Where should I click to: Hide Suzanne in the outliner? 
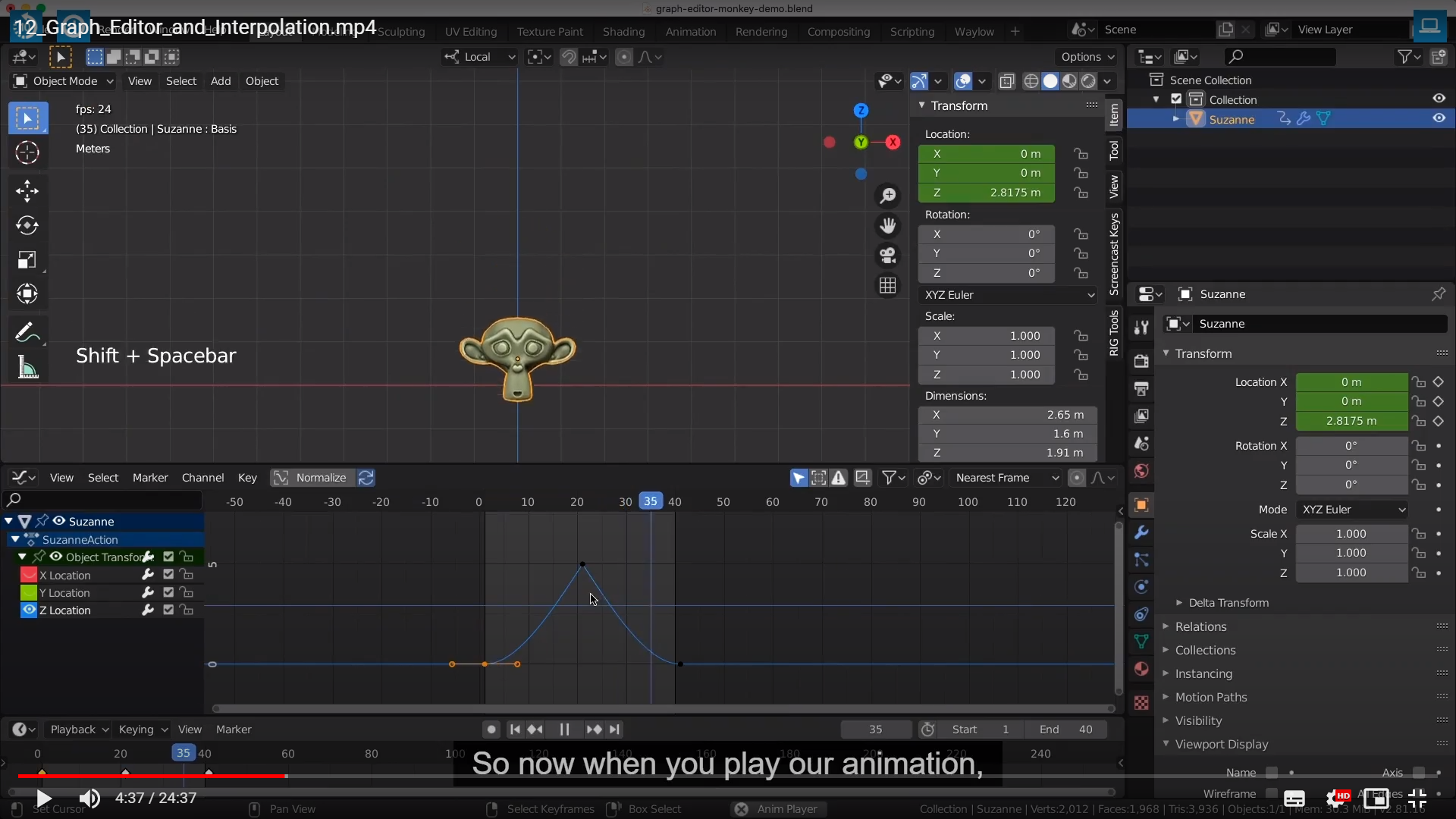click(x=1439, y=118)
